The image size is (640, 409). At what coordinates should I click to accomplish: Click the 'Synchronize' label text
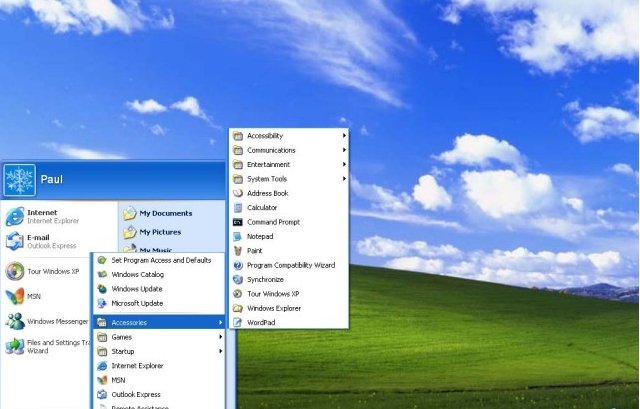pos(265,280)
